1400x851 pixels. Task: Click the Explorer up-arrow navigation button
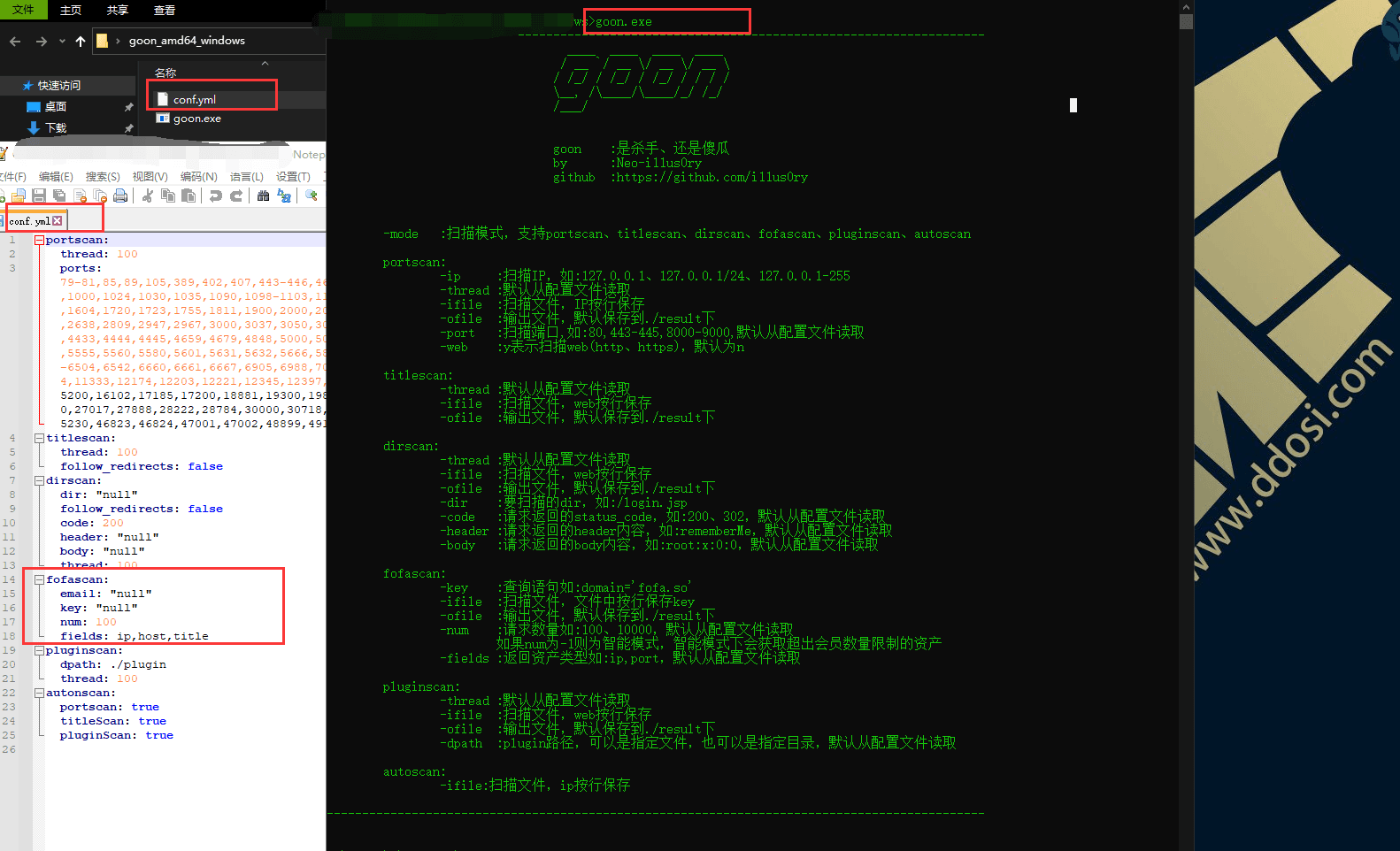[81, 41]
